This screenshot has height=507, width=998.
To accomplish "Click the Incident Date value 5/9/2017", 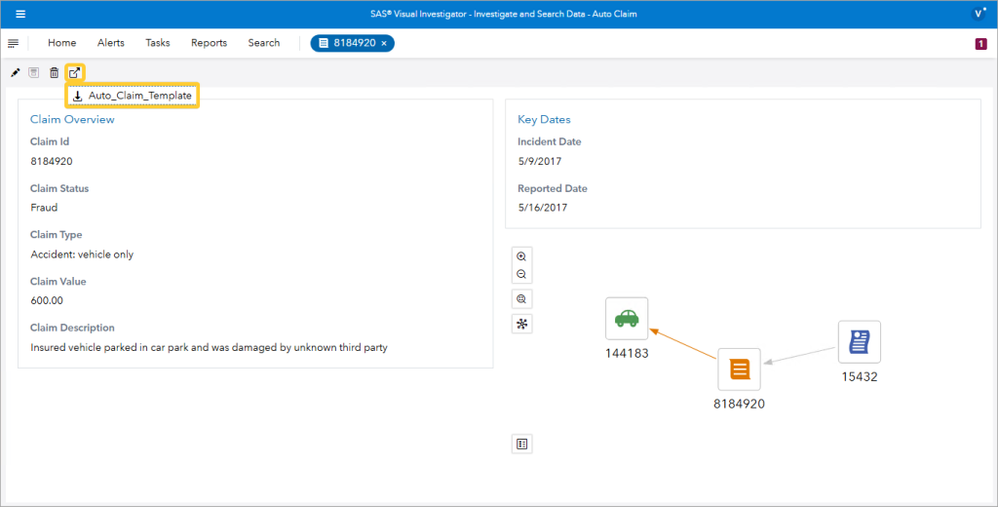I will tap(540, 161).
